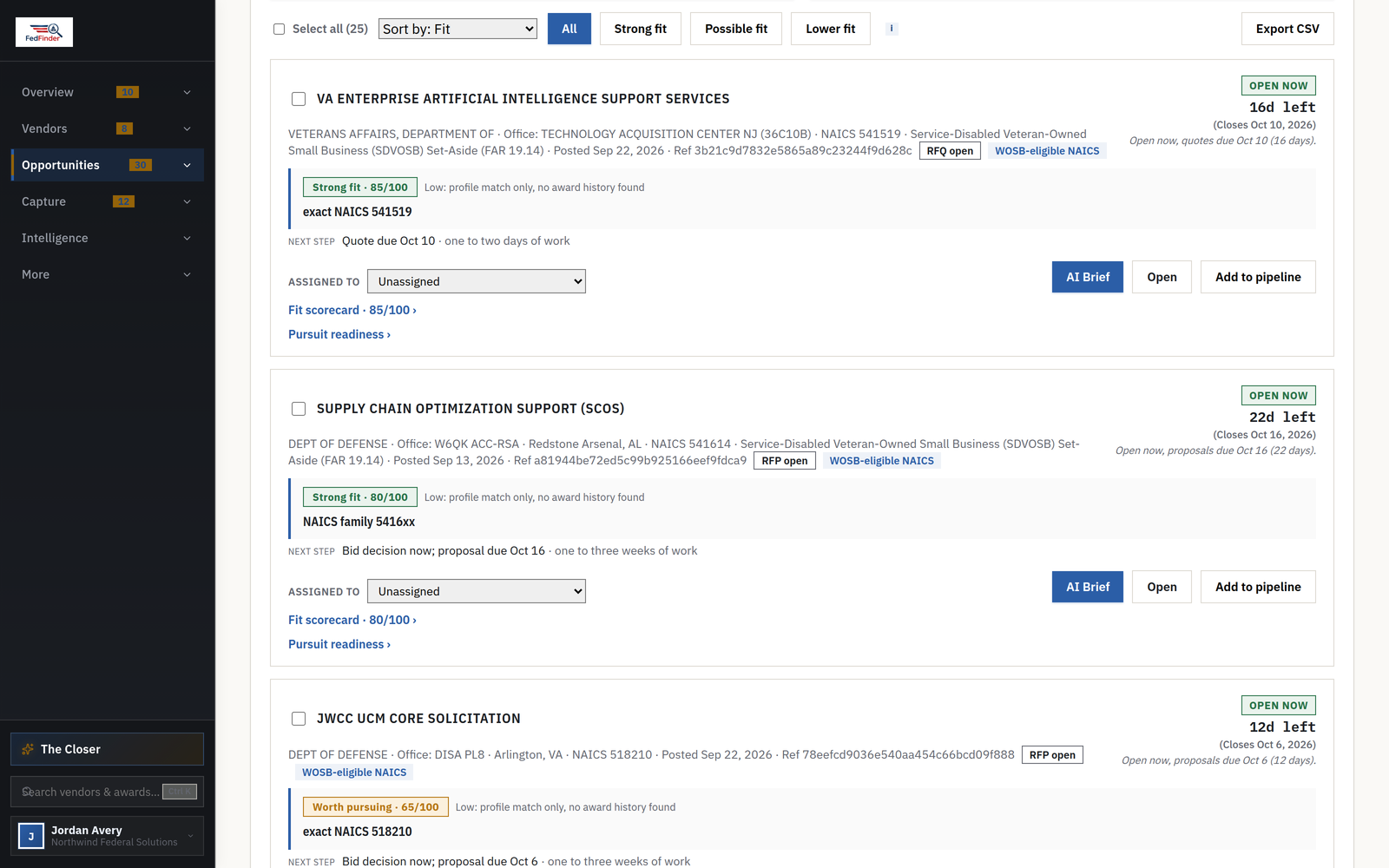This screenshot has width=1389, height=868.
Task: Open Fit scorecard 85/100 link
Action: tap(352, 310)
